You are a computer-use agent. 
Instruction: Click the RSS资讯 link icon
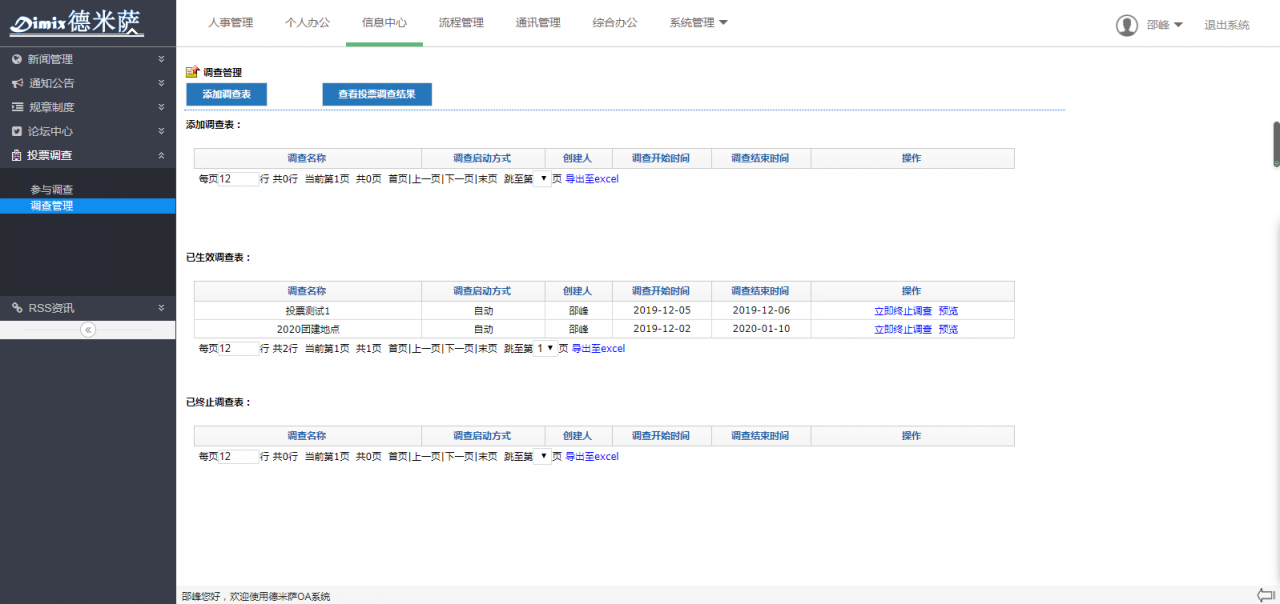click(x=17, y=308)
